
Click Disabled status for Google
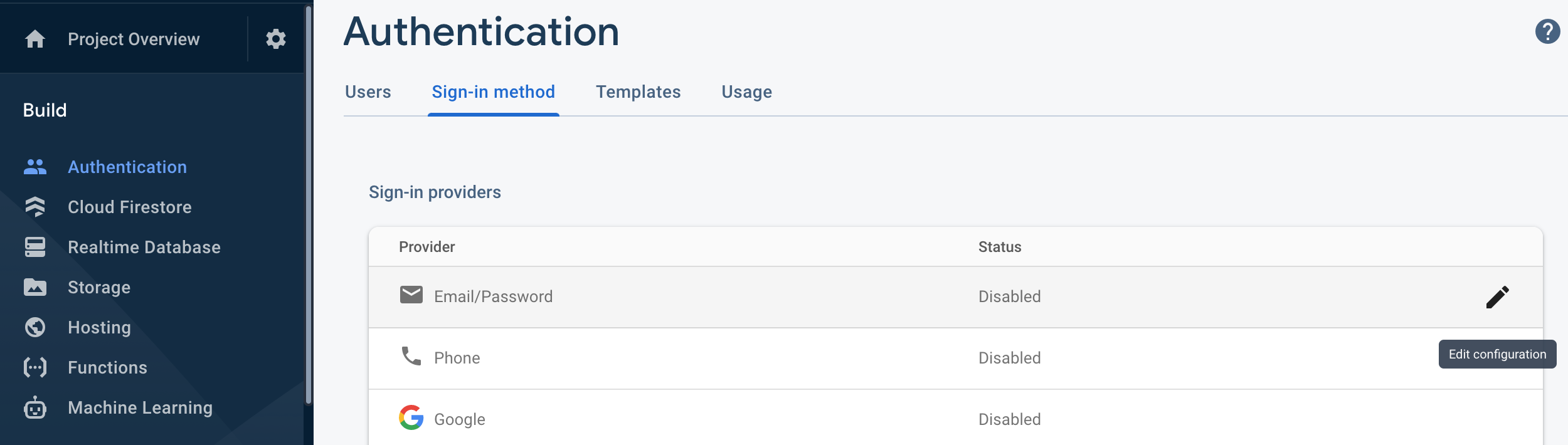click(1010, 419)
